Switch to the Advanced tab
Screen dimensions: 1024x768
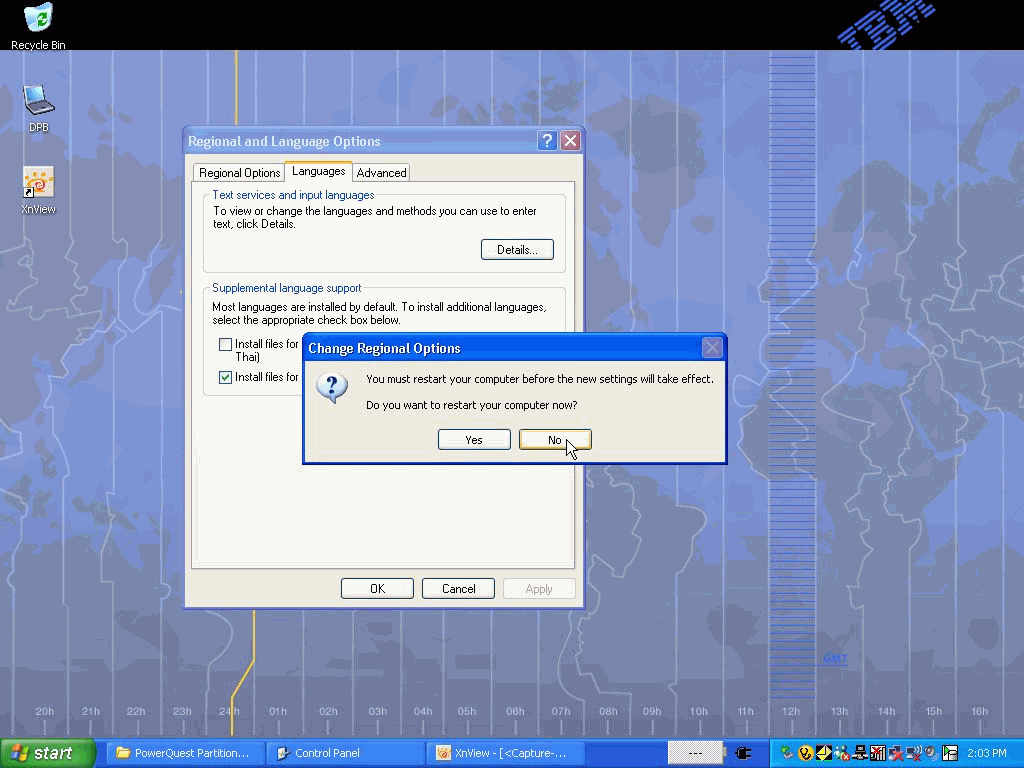(381, 173)
